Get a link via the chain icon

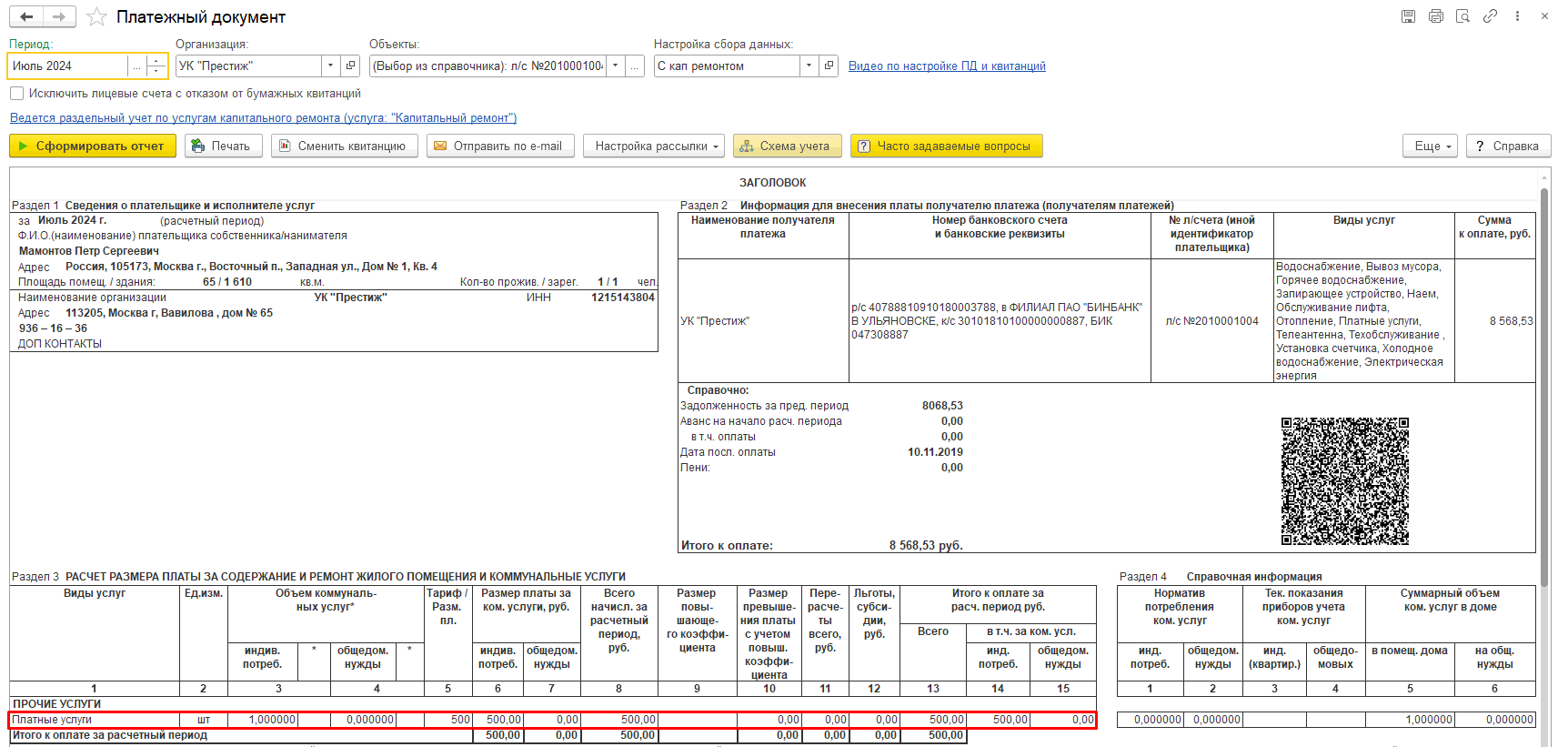coord(1490,16)
